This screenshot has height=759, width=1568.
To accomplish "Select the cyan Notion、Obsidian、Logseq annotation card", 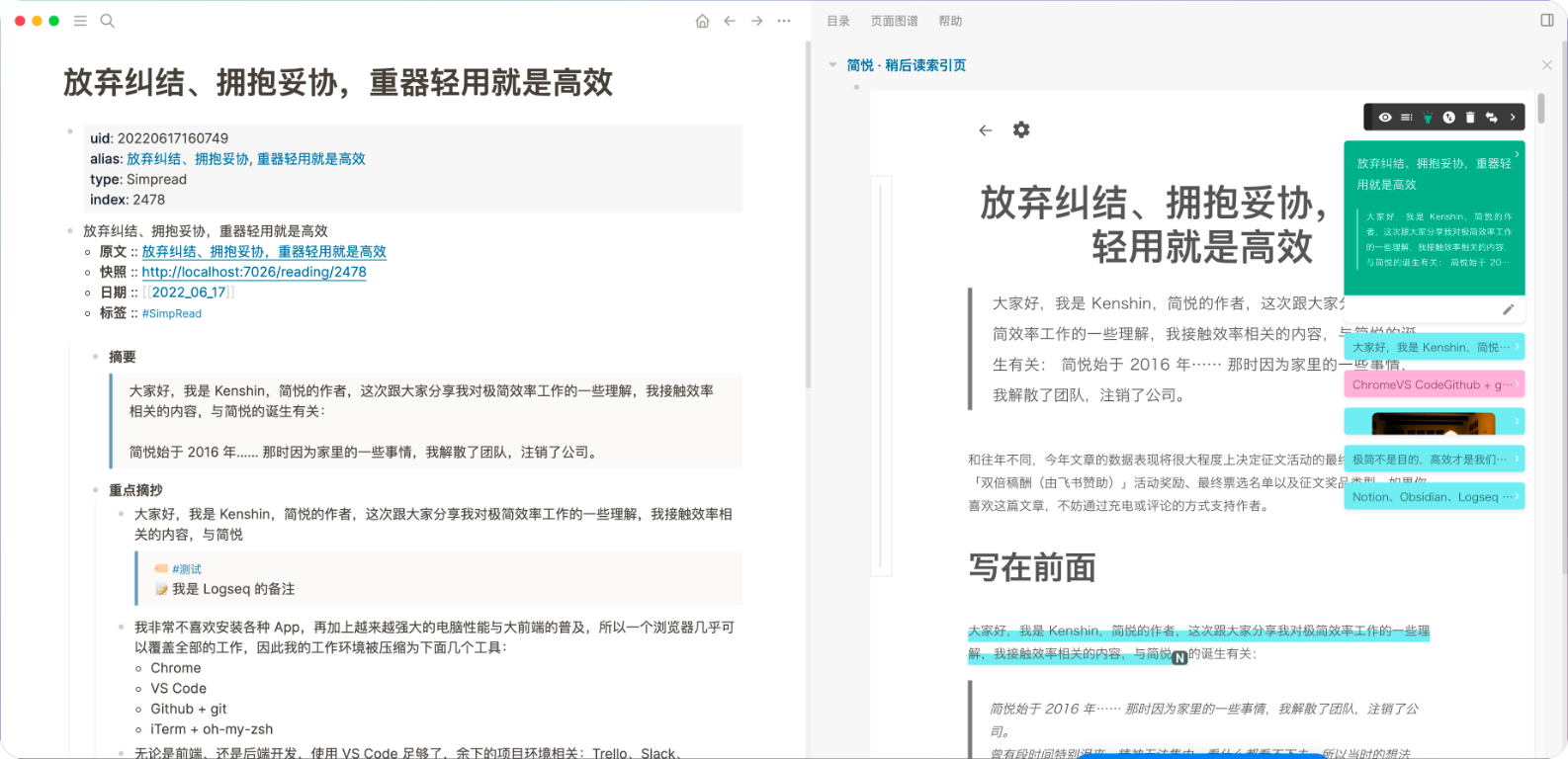I will (x=1434, y=497).
